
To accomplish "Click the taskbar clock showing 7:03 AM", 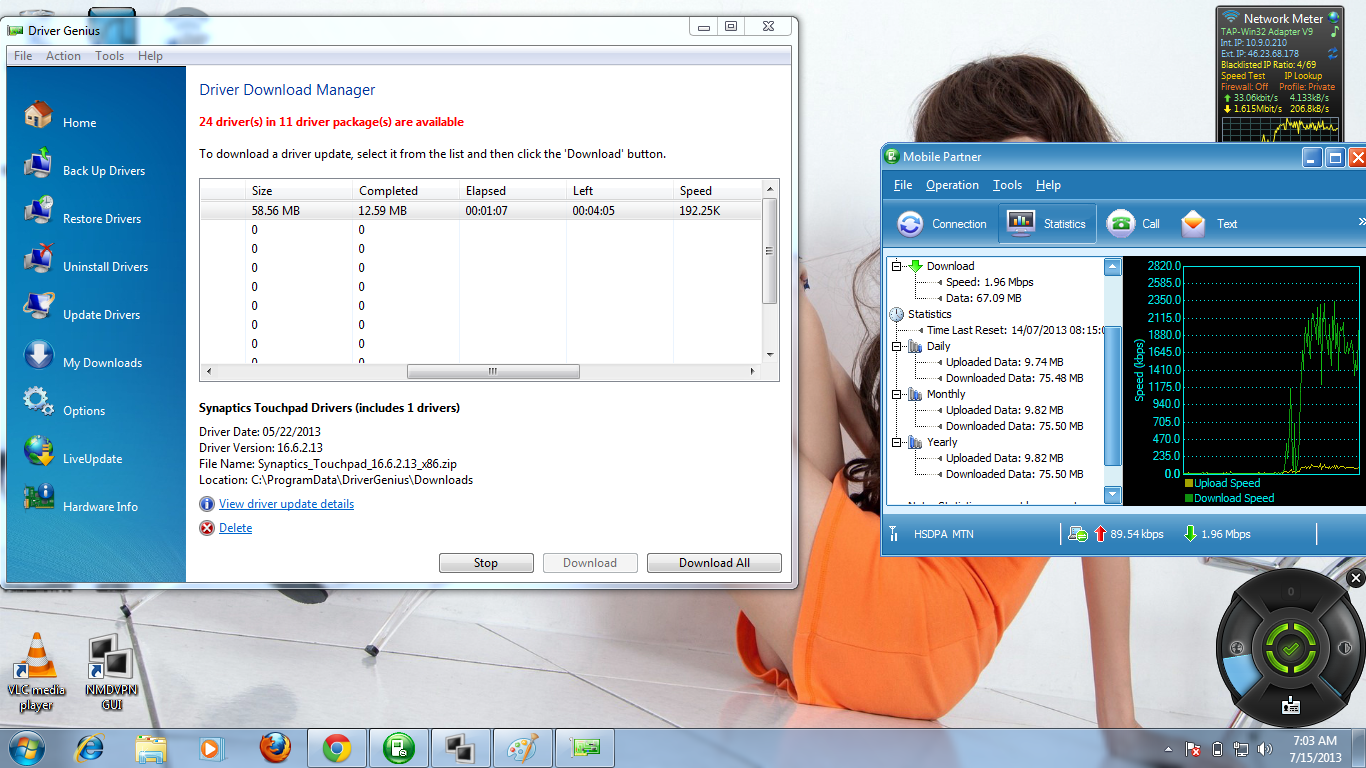I will point(1313,748).
